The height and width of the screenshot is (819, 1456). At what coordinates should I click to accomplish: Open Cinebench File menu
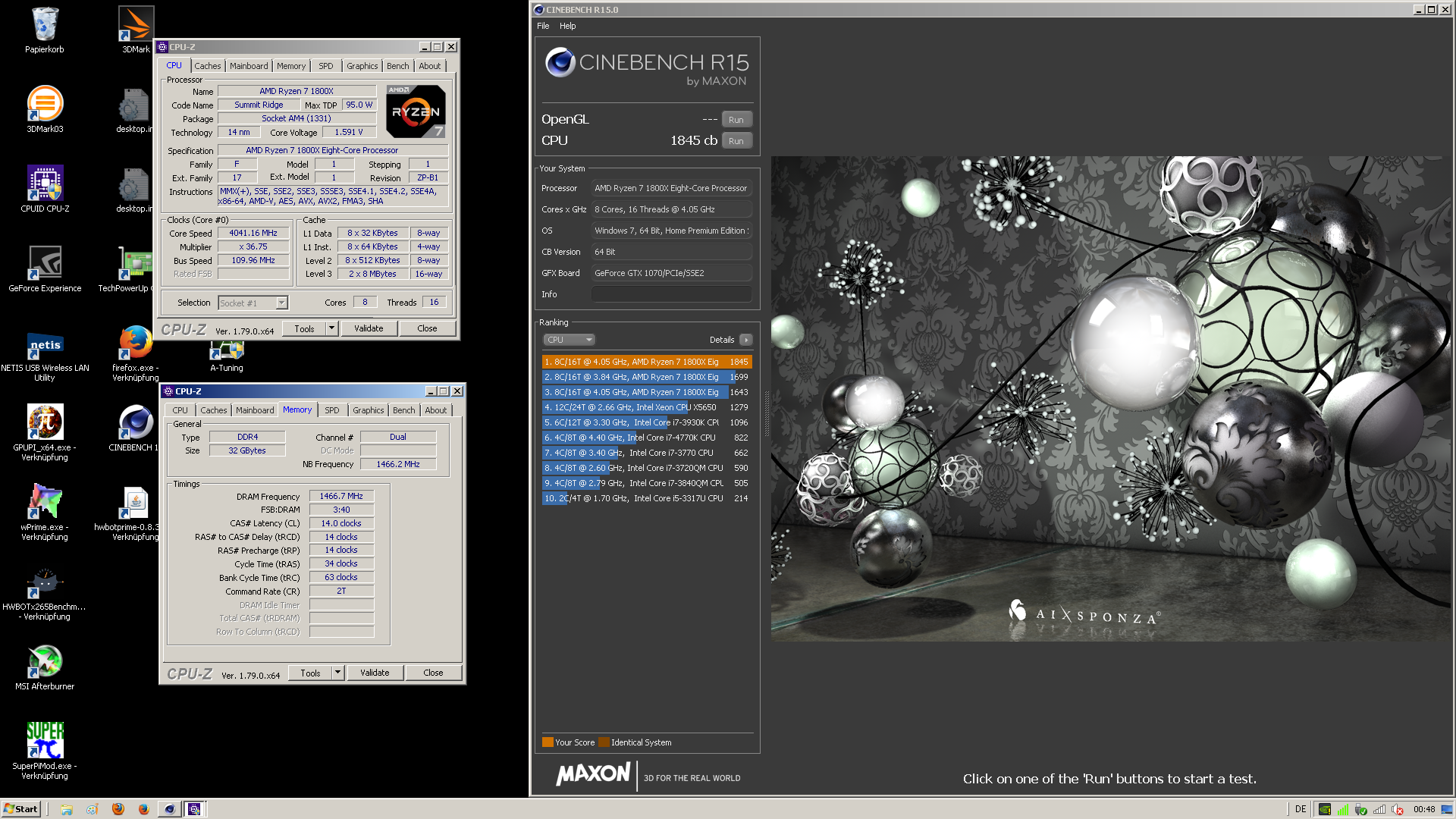click(543, 26)
